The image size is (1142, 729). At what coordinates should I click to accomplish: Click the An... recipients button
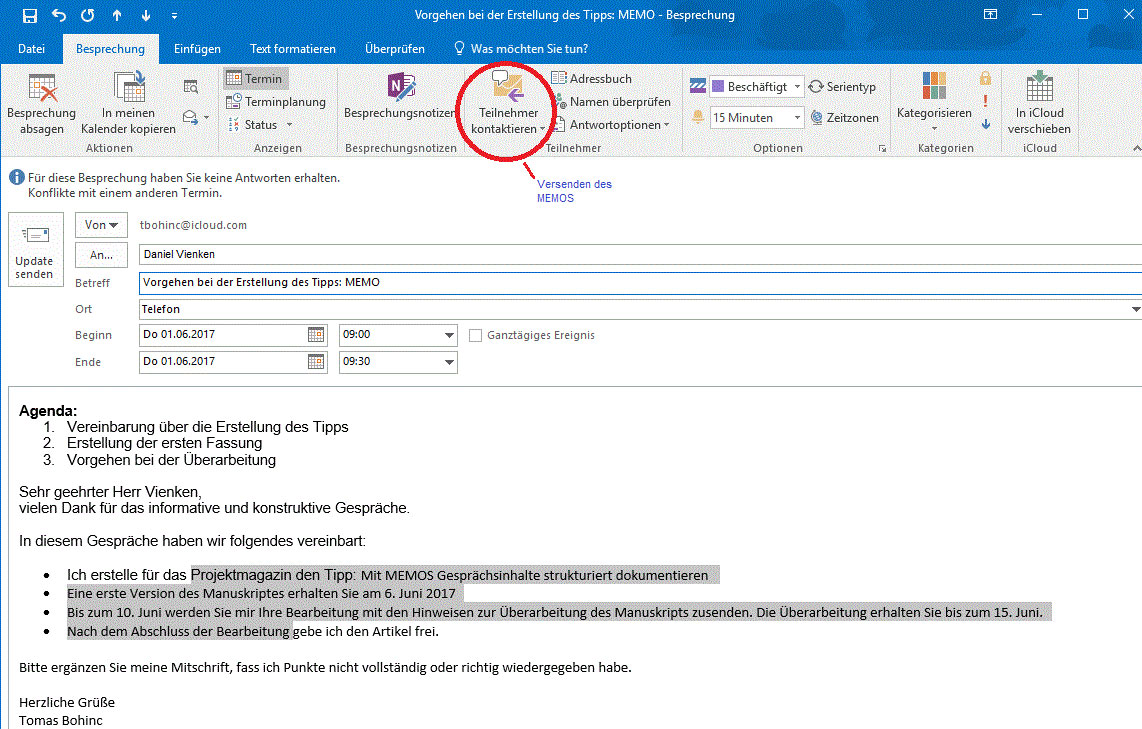[101, 254]
